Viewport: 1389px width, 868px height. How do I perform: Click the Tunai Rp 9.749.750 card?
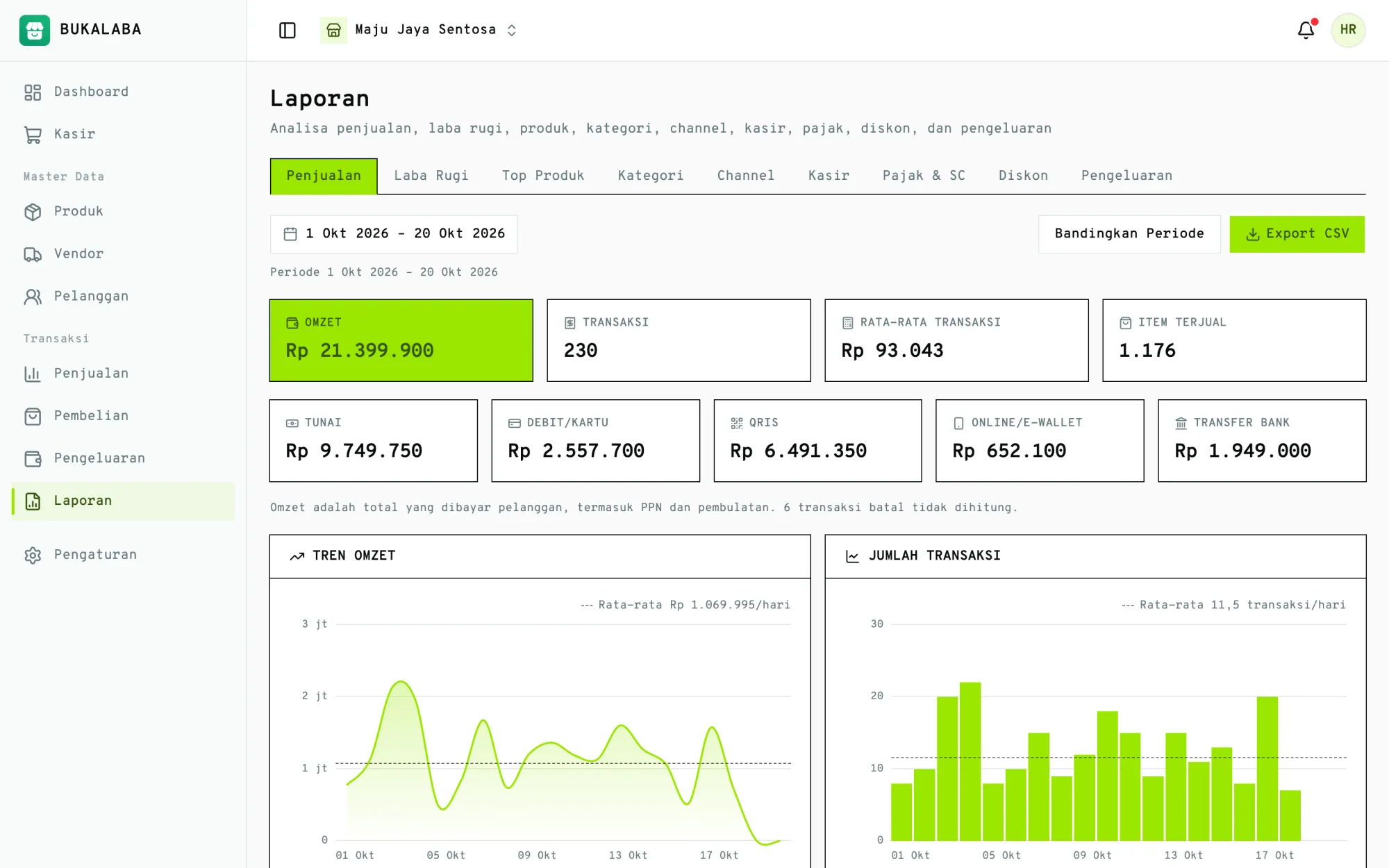pos(374,440)
